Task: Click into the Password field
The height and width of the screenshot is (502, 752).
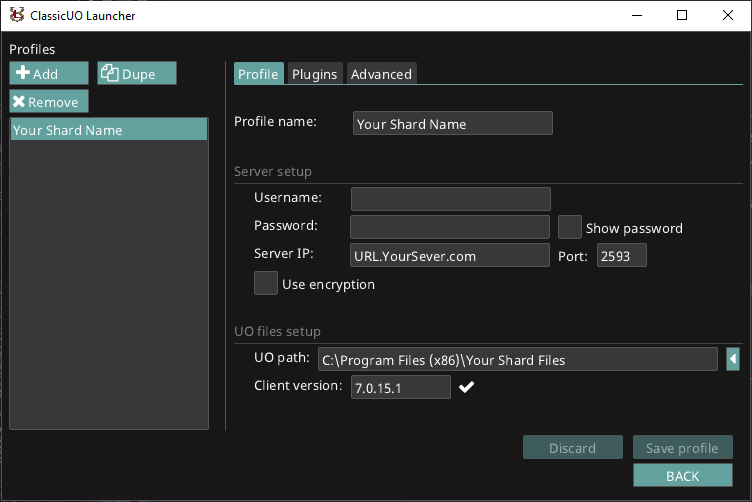Action: click(450, 227)
